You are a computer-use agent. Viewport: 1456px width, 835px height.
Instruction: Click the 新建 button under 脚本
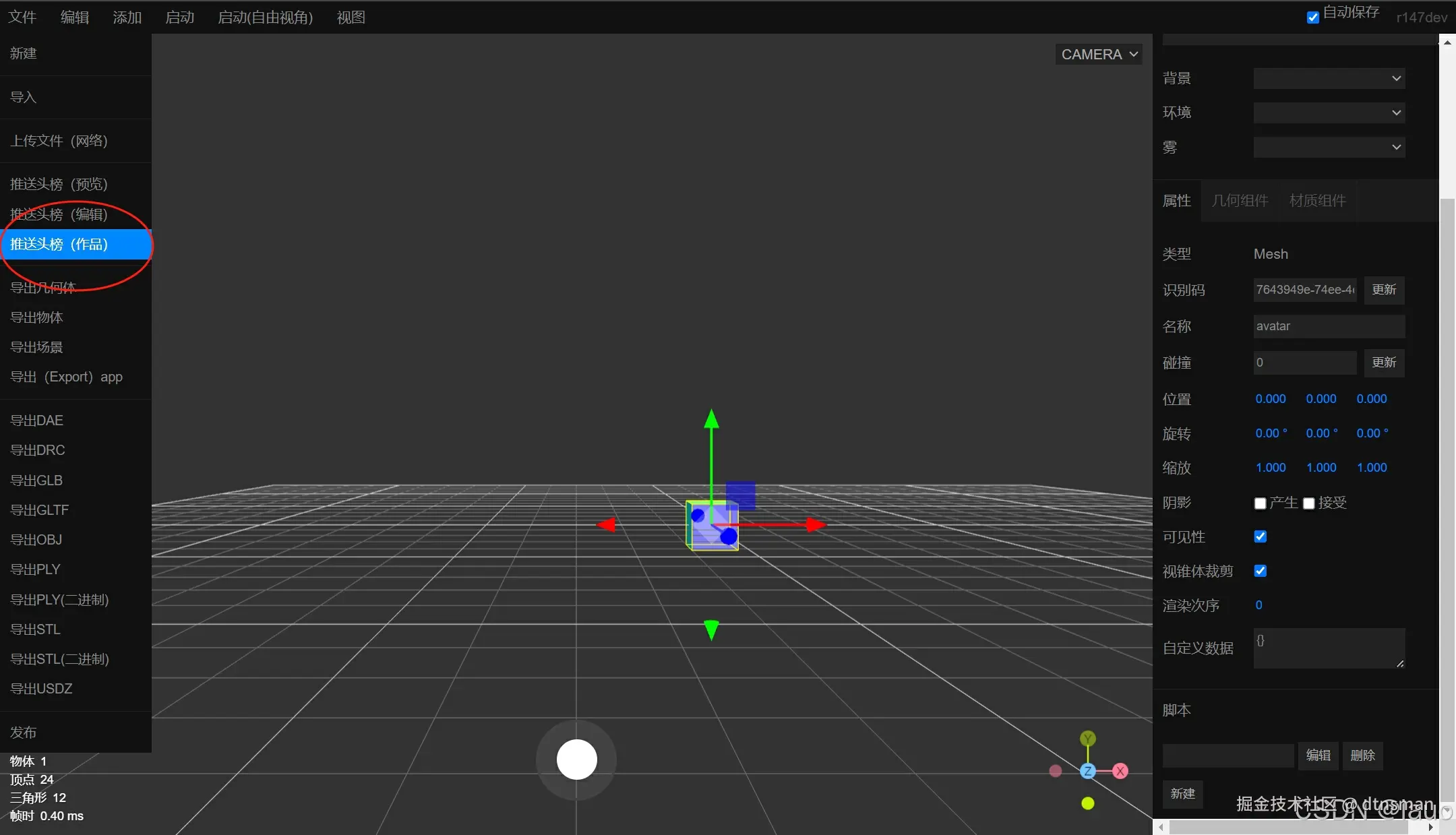(1182, 794)
